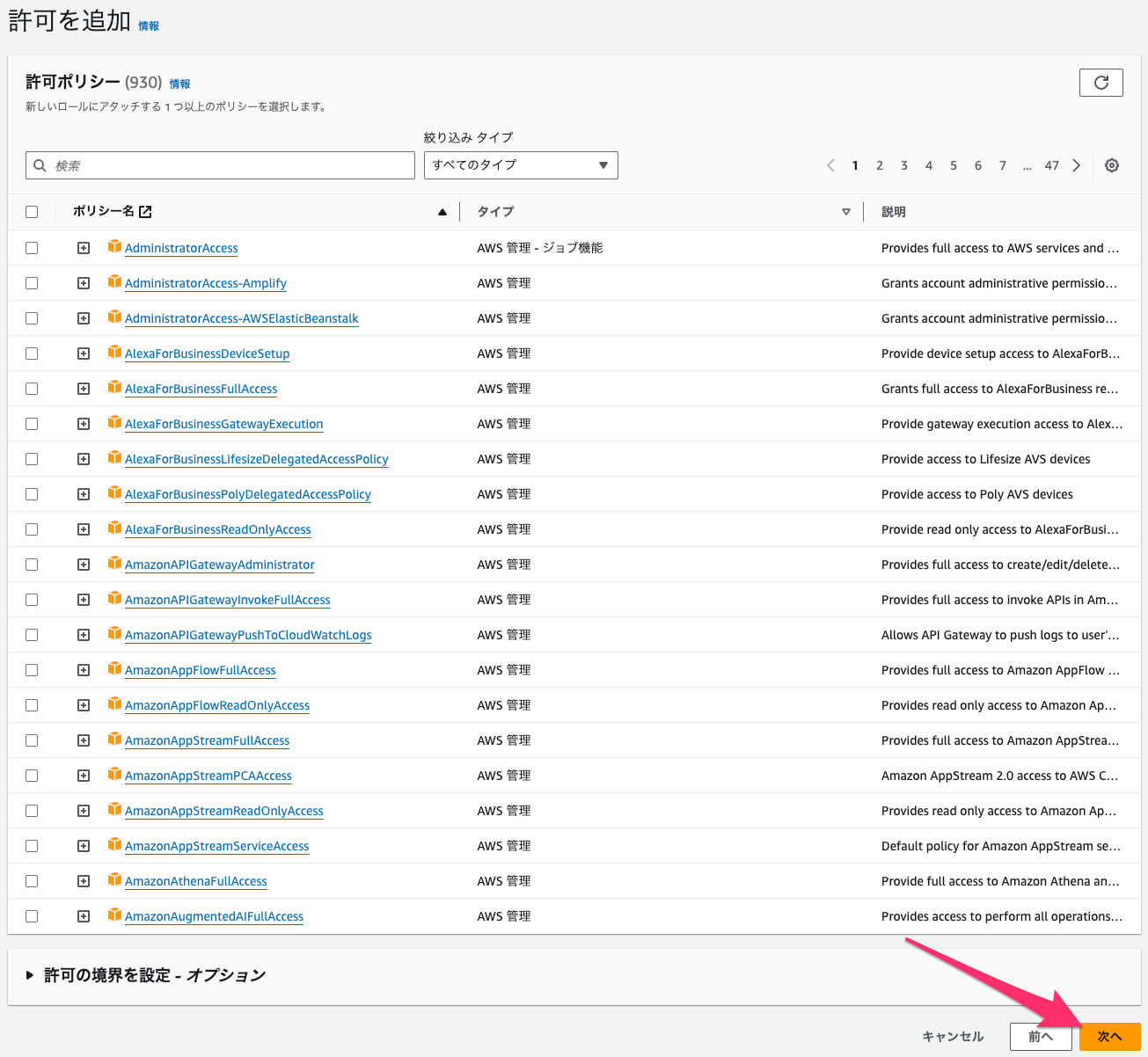Click the タイプ column header label
Screen dimensions: 1148x1057
tap(495, 212)
